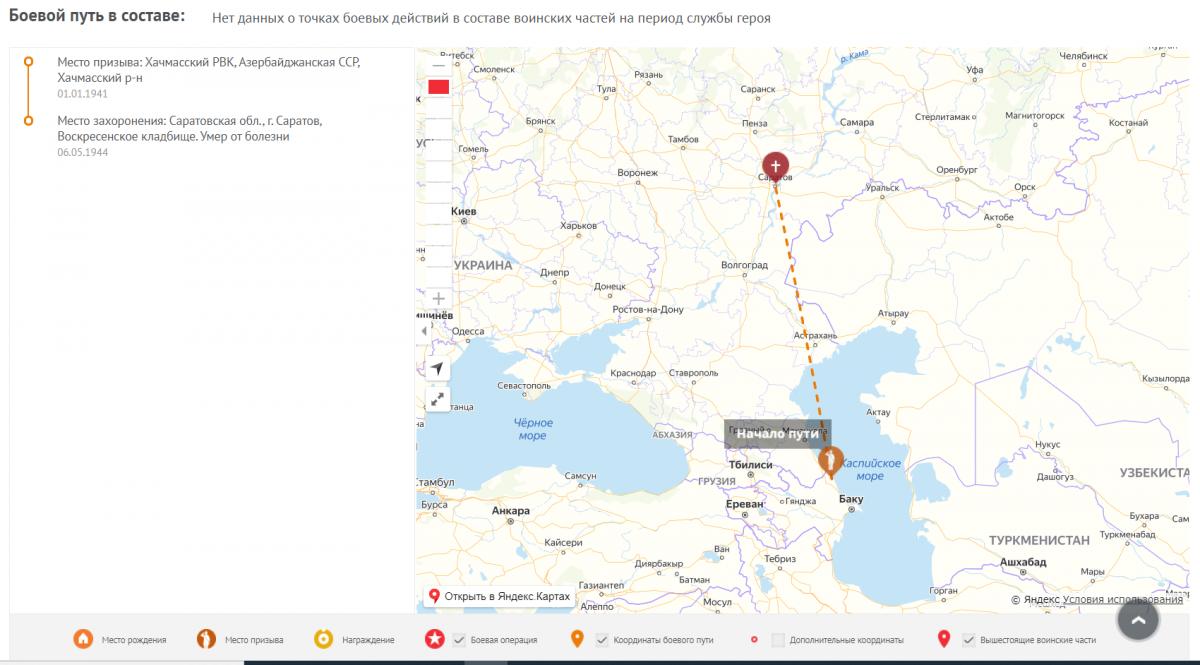Zoom in the map with the plus button
The width and height of the screenshot is (1200, 665).
(438, 298)
